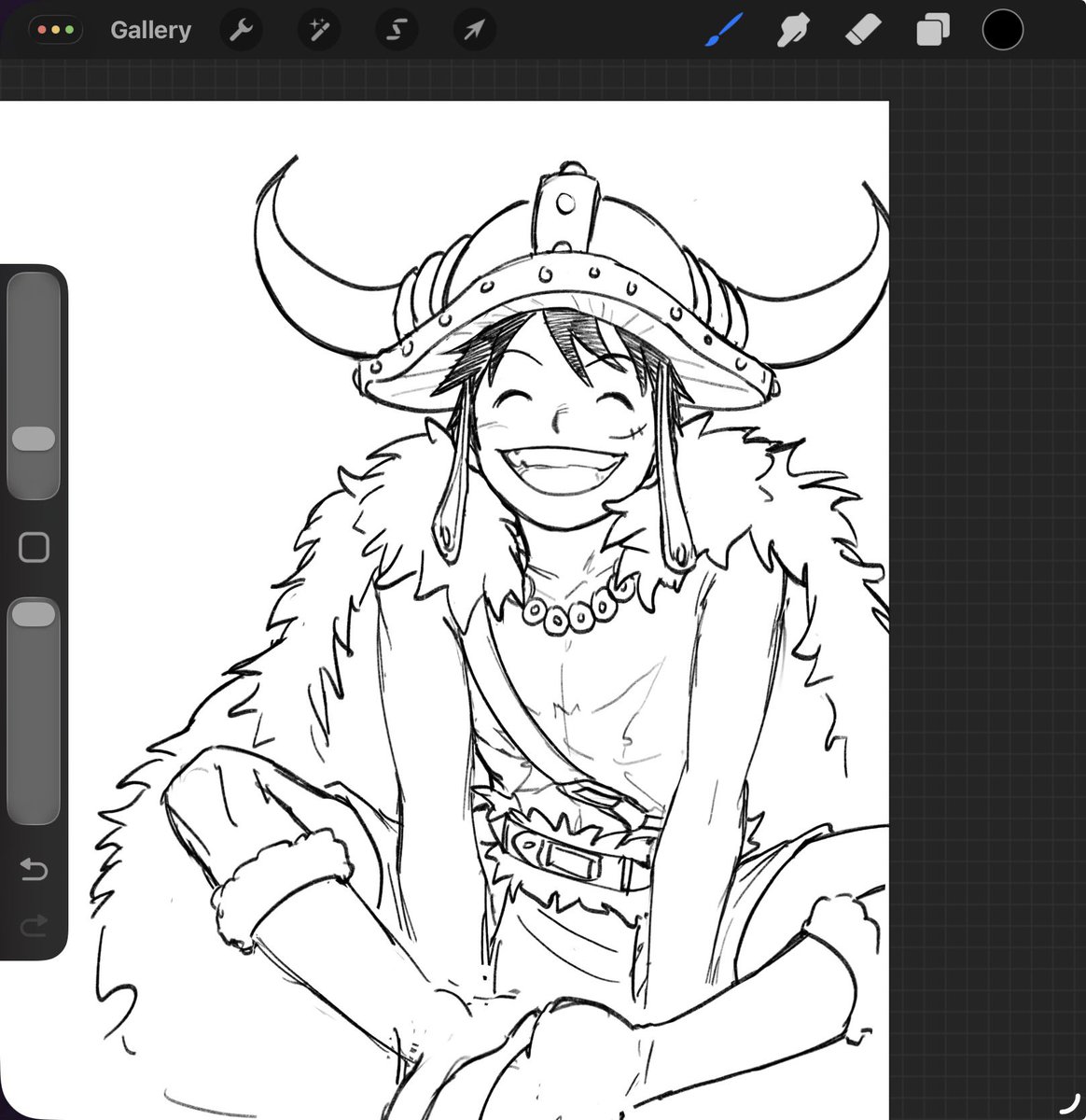Click the brush size slider handle

34,440
